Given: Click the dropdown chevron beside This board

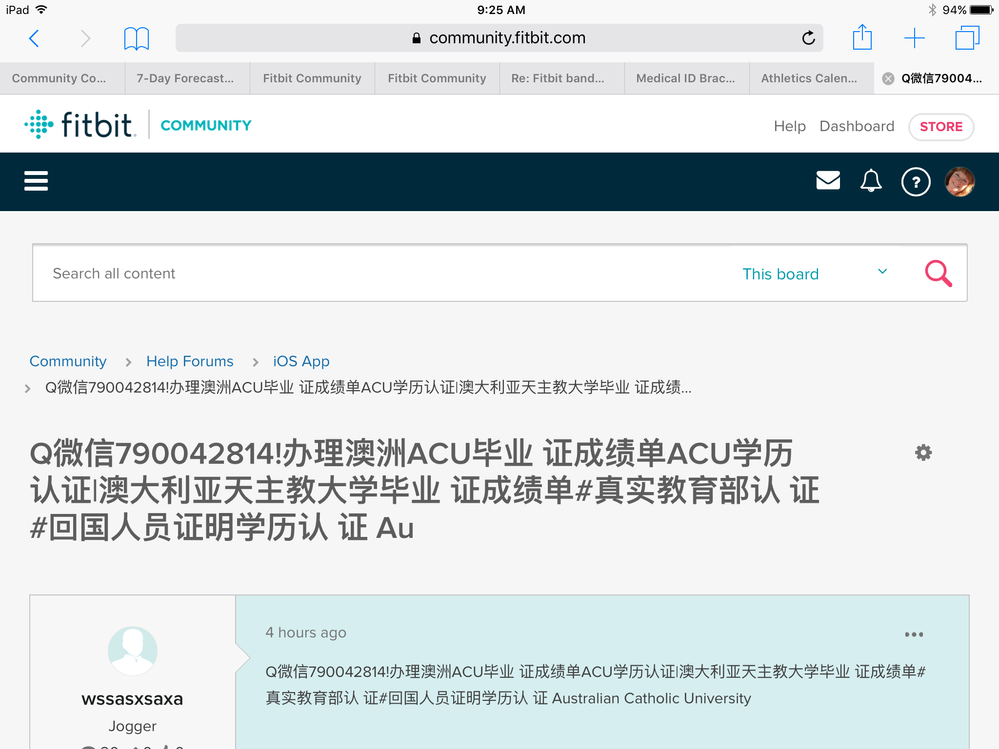Looking at the screenshot, I should pyautogui.click(x=882, y=271).
